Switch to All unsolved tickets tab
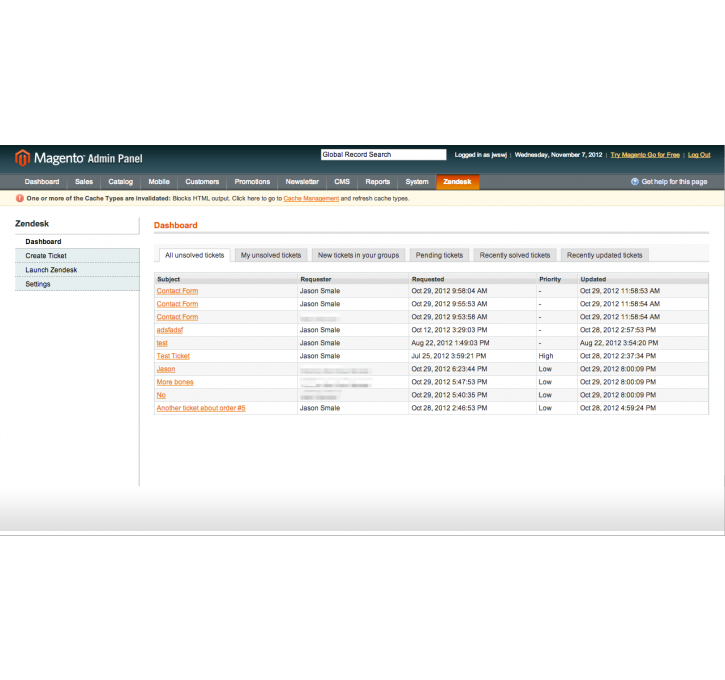Image resolution: width=725 pixels, height=680 pixels. point(195,255)
